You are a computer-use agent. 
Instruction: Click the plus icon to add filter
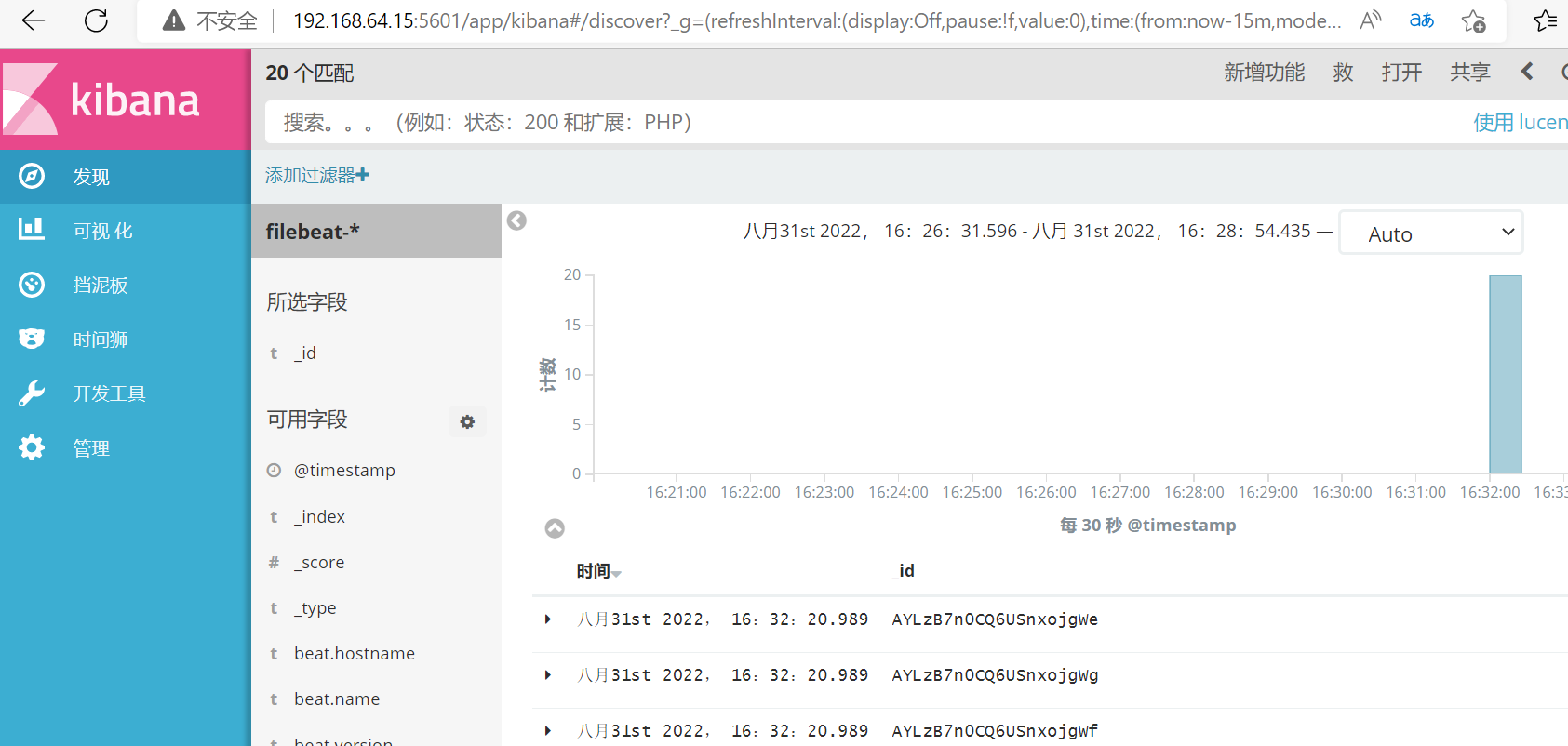[363, 175]
